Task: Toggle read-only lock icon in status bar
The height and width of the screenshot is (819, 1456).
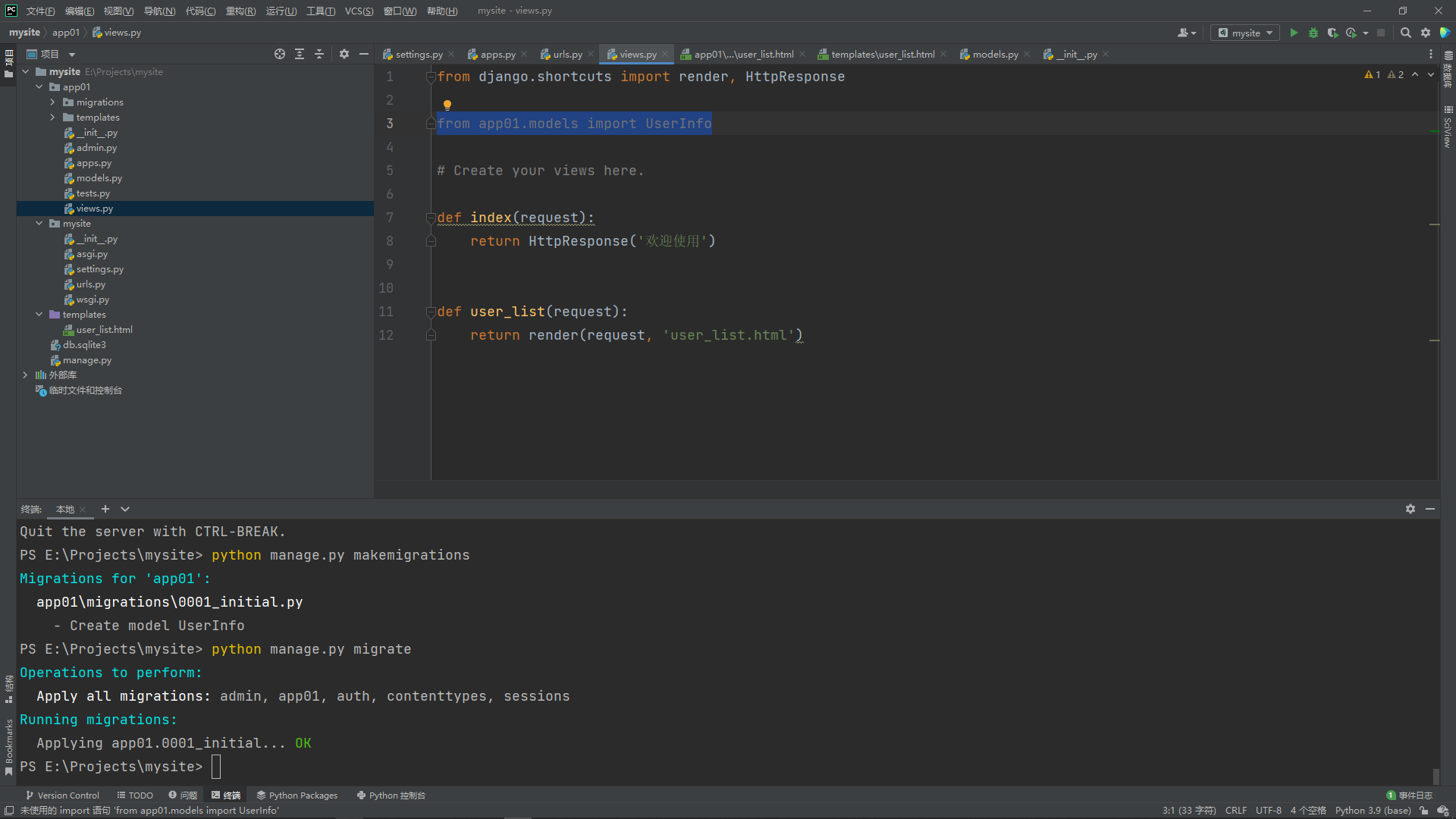Action: pos(1424,811)
